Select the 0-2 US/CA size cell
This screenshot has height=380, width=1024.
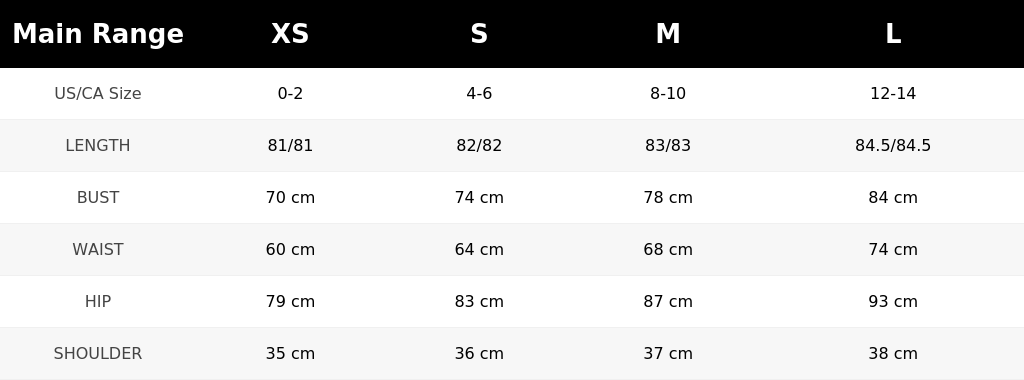click(x=290, y=93)
